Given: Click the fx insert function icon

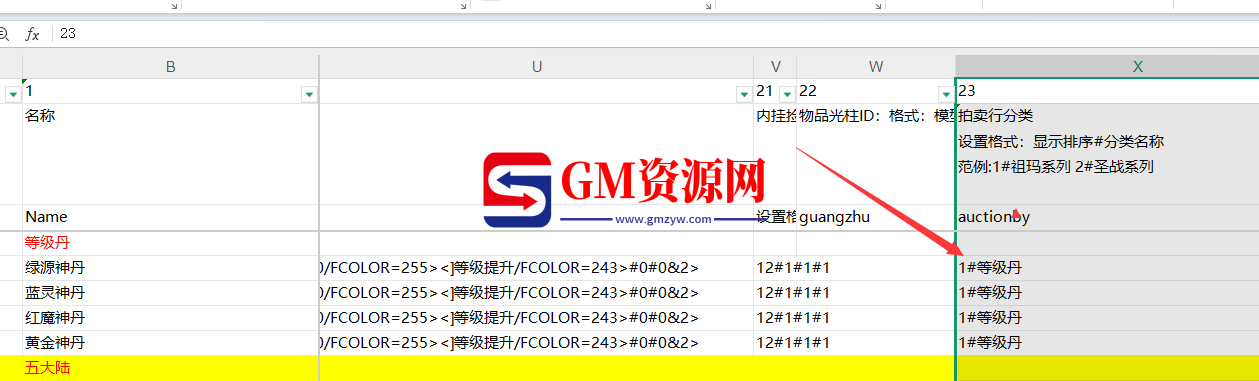Looking at the screenshot, I should 32,34.
